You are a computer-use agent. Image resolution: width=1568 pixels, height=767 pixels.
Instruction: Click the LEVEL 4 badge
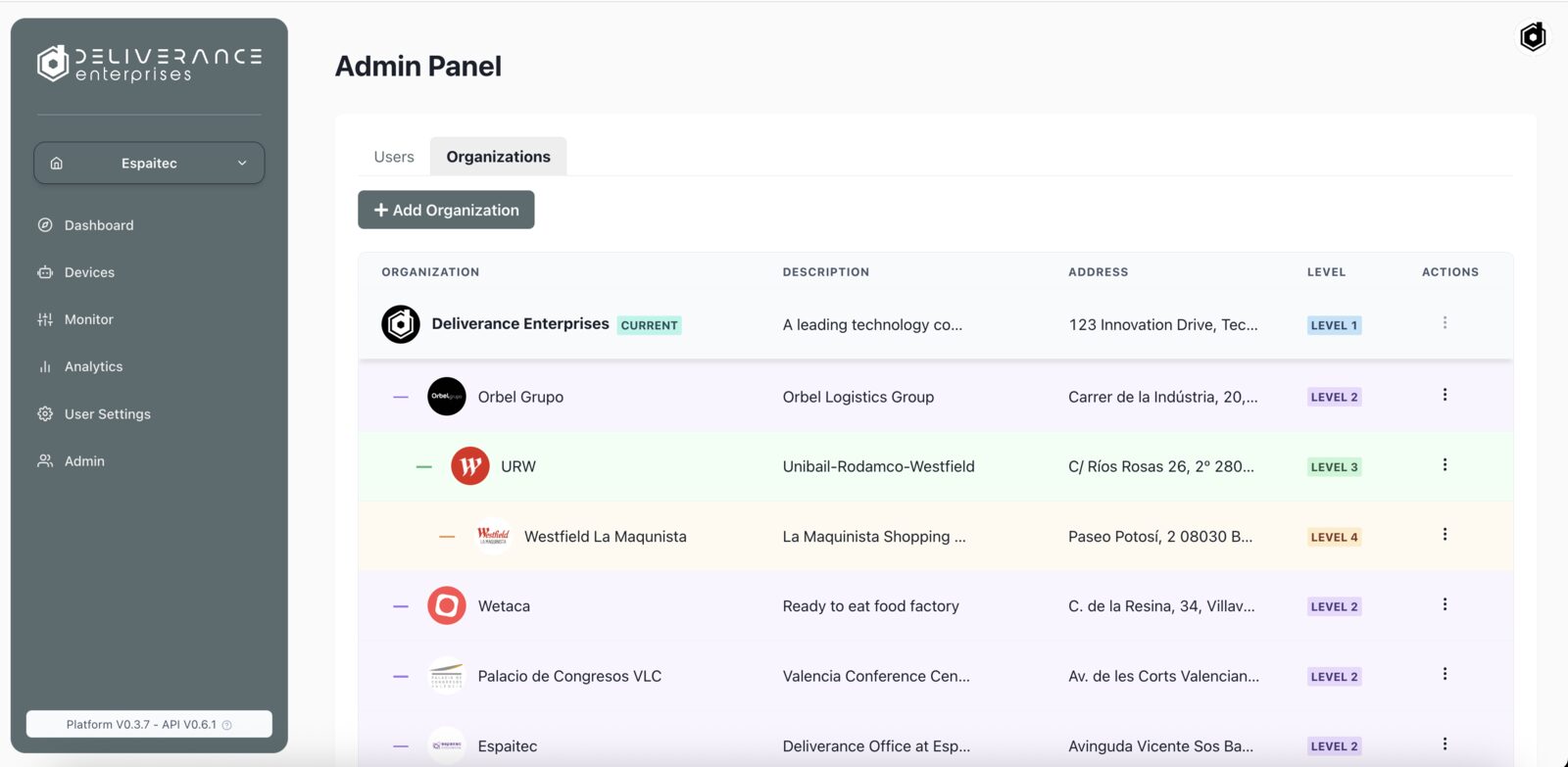coord(1334,537)
